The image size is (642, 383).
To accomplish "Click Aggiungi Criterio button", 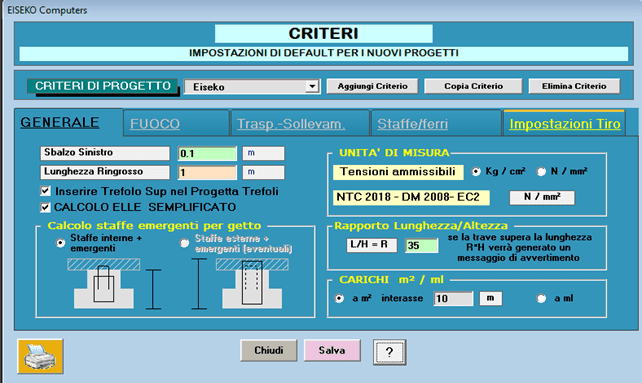I will [x=372, y=86].
